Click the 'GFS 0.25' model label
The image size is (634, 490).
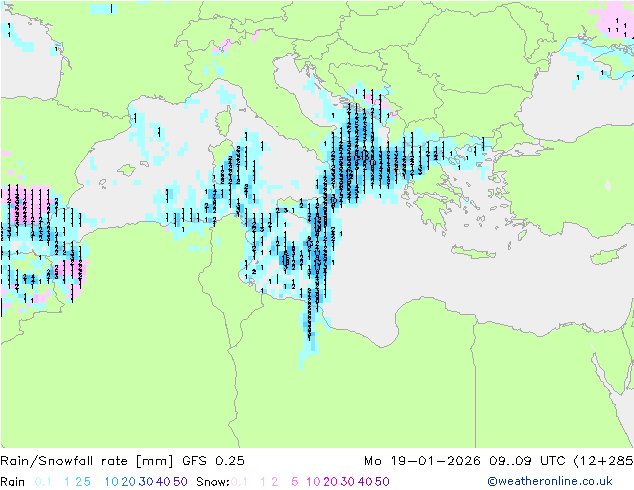point(213,460)
